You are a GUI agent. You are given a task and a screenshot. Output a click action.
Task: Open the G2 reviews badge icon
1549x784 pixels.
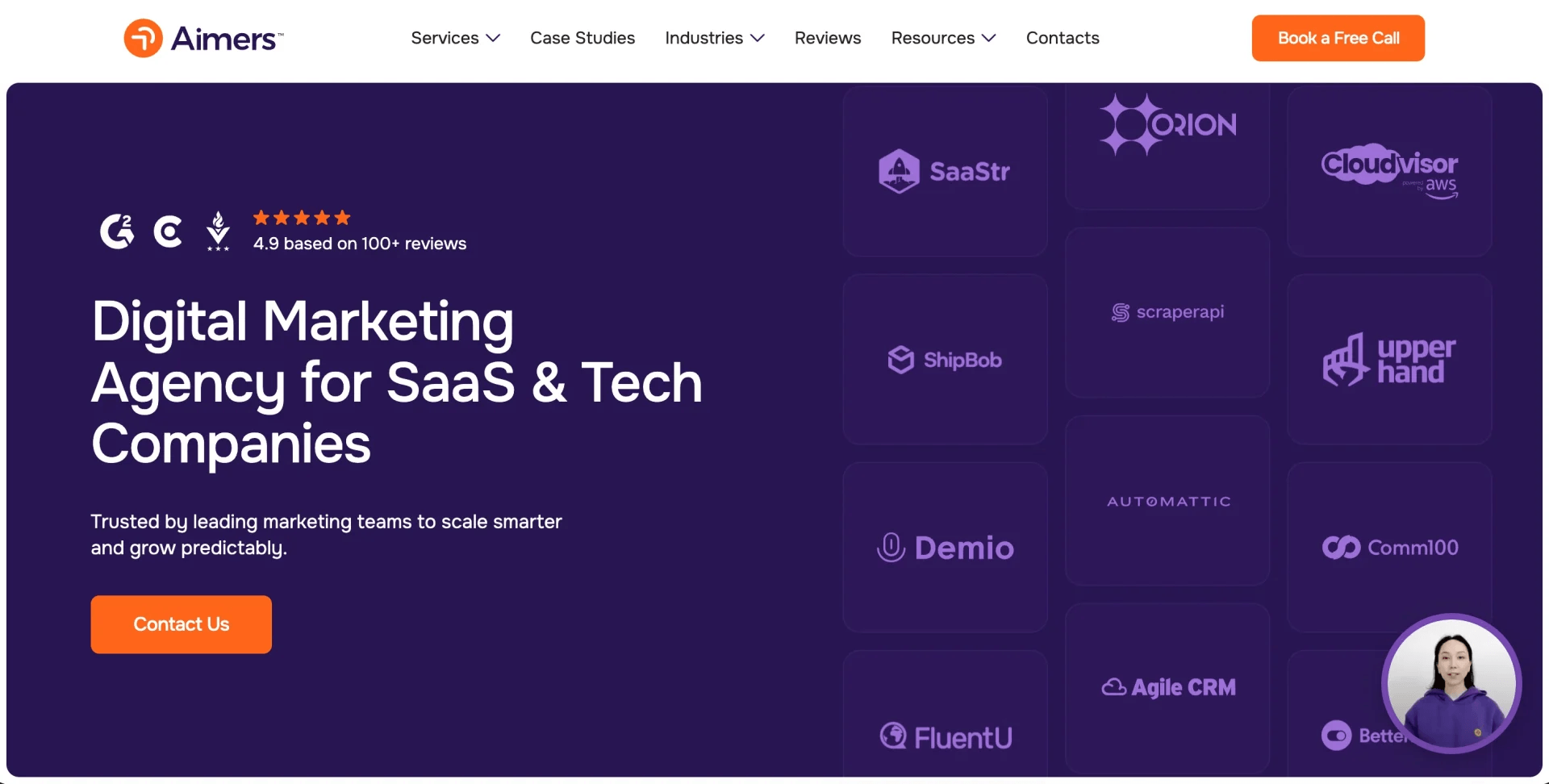pyautogui.click(x=117, y=231)
